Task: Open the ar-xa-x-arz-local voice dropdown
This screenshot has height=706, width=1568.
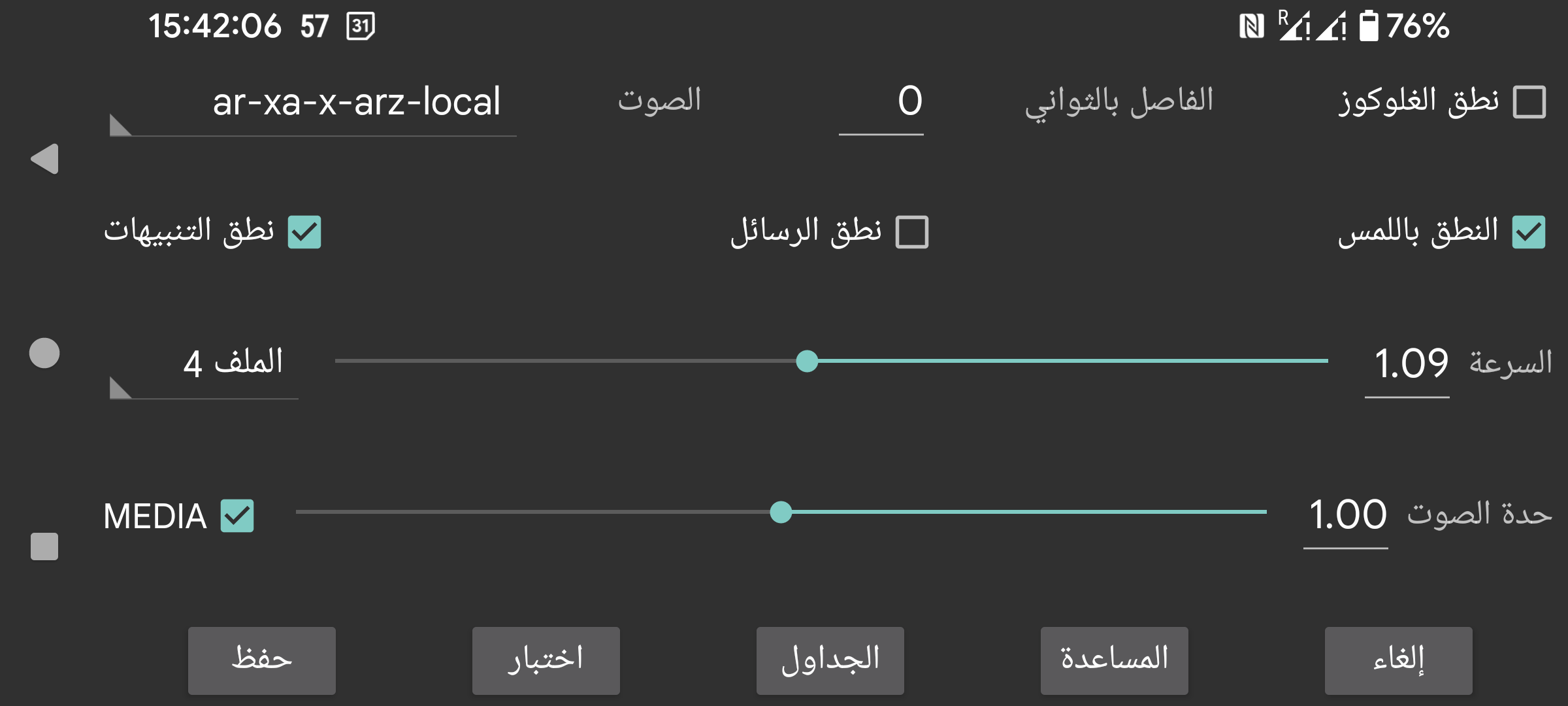Action: click(314, 105)
